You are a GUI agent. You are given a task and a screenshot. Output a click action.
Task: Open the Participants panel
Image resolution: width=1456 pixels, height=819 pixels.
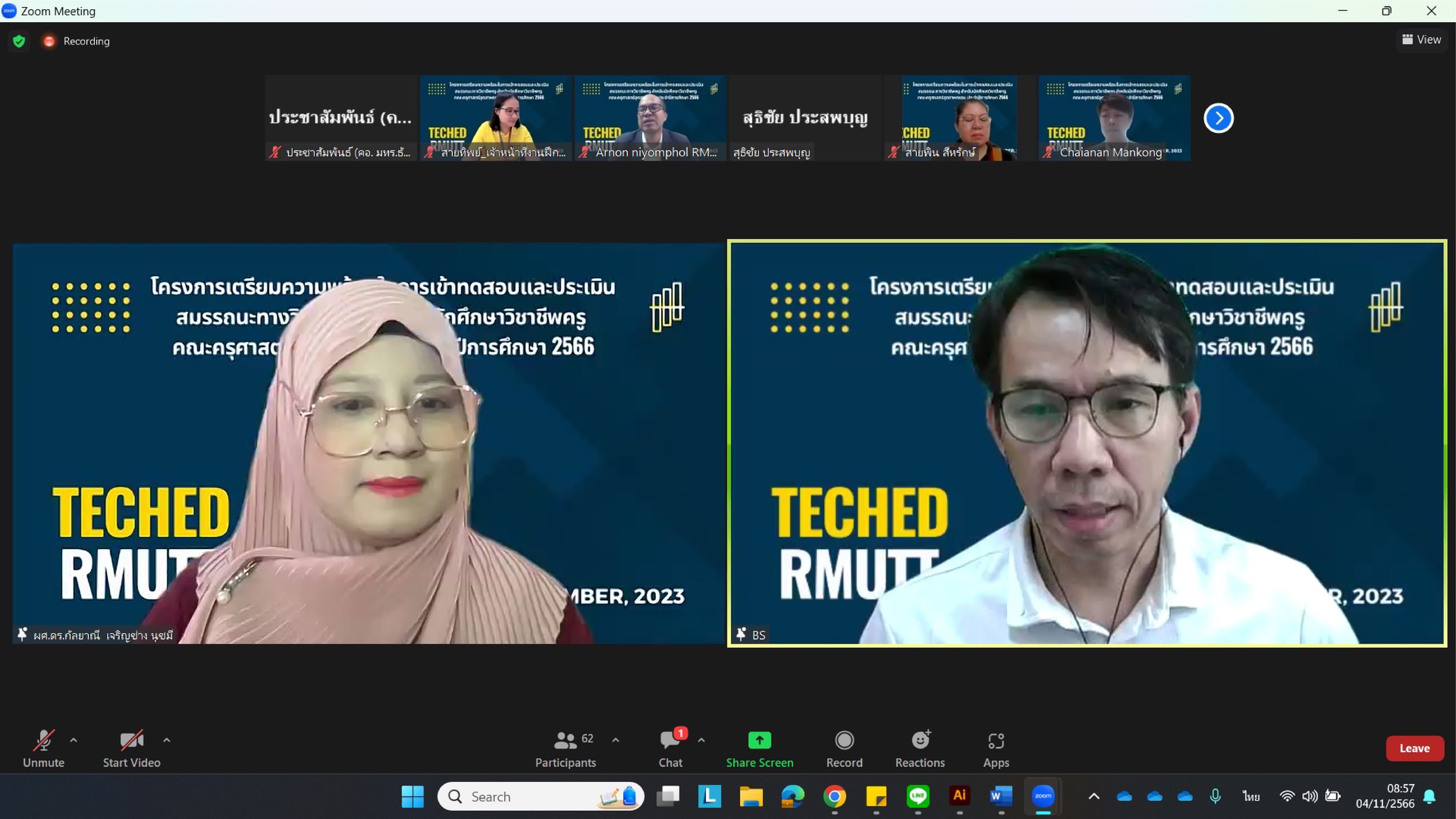[565, 749]
